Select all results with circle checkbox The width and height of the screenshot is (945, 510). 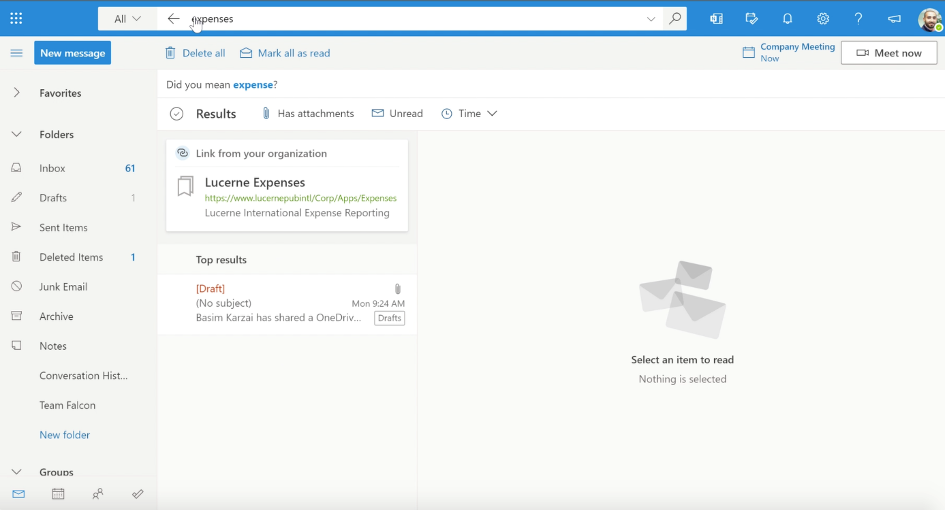(x=176, y=113)
